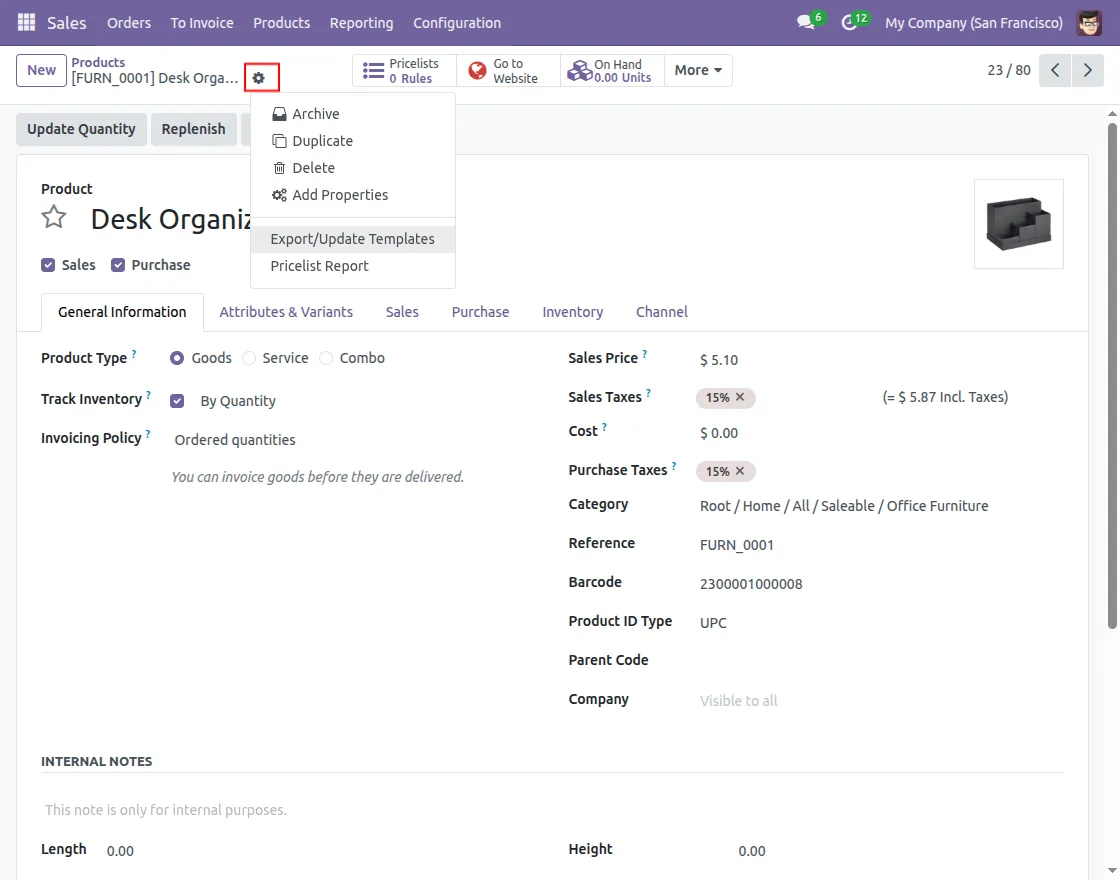This screenshot has width=1120, height=880.
Task: Open the activities clock icon
Action: click(850, 22)
